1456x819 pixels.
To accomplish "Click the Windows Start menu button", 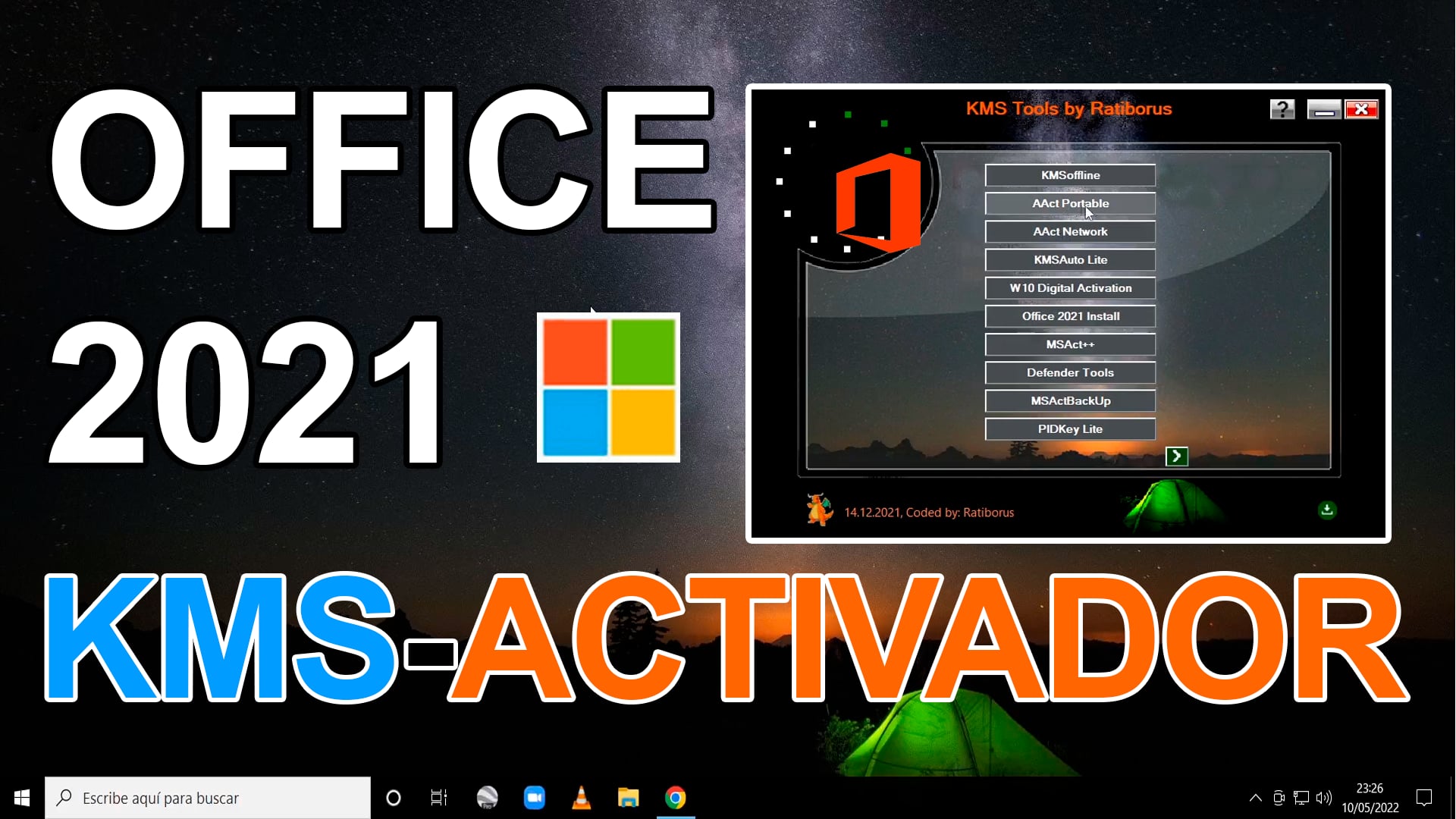I will click(22, 797).
